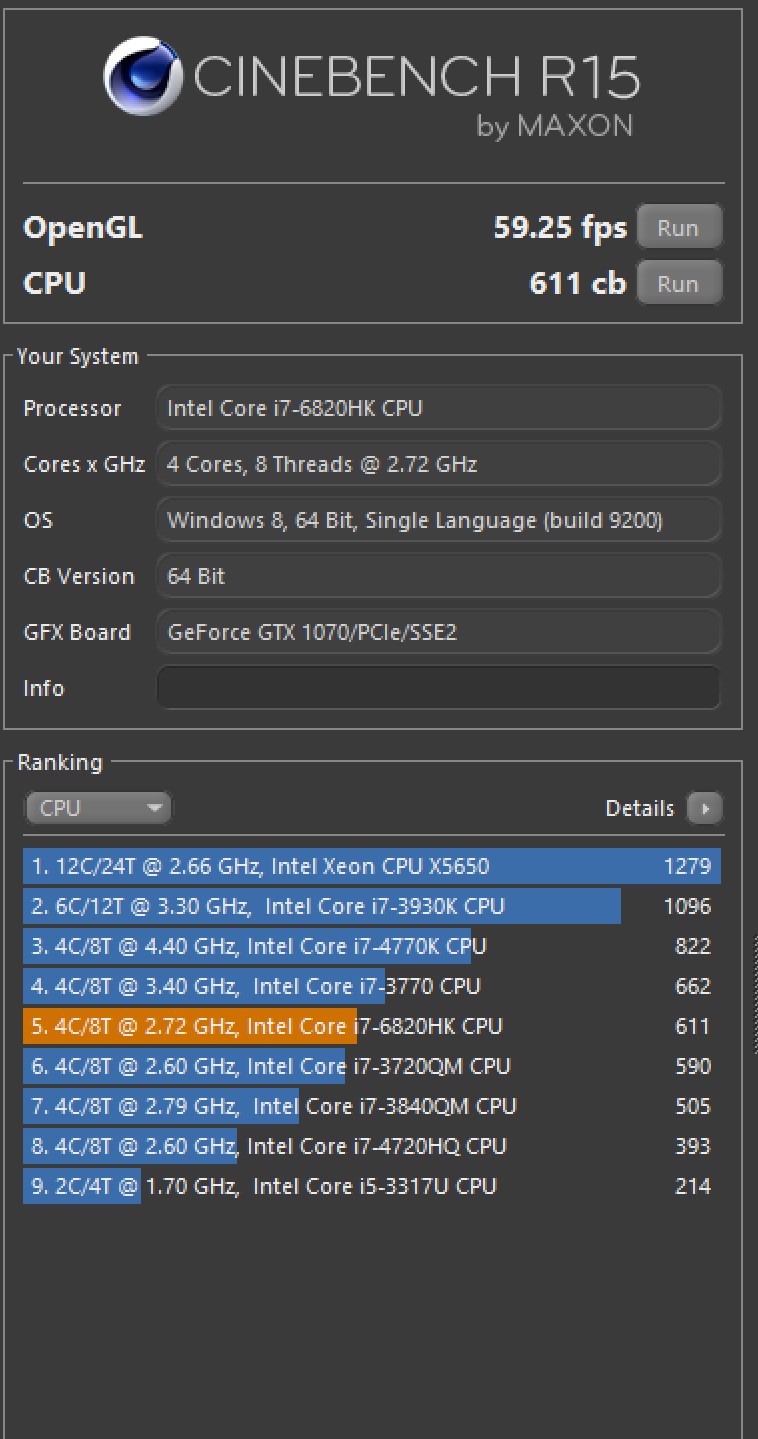
Task: Choose the i7-4770K entry scoring 822
Action: click(370, 946)
